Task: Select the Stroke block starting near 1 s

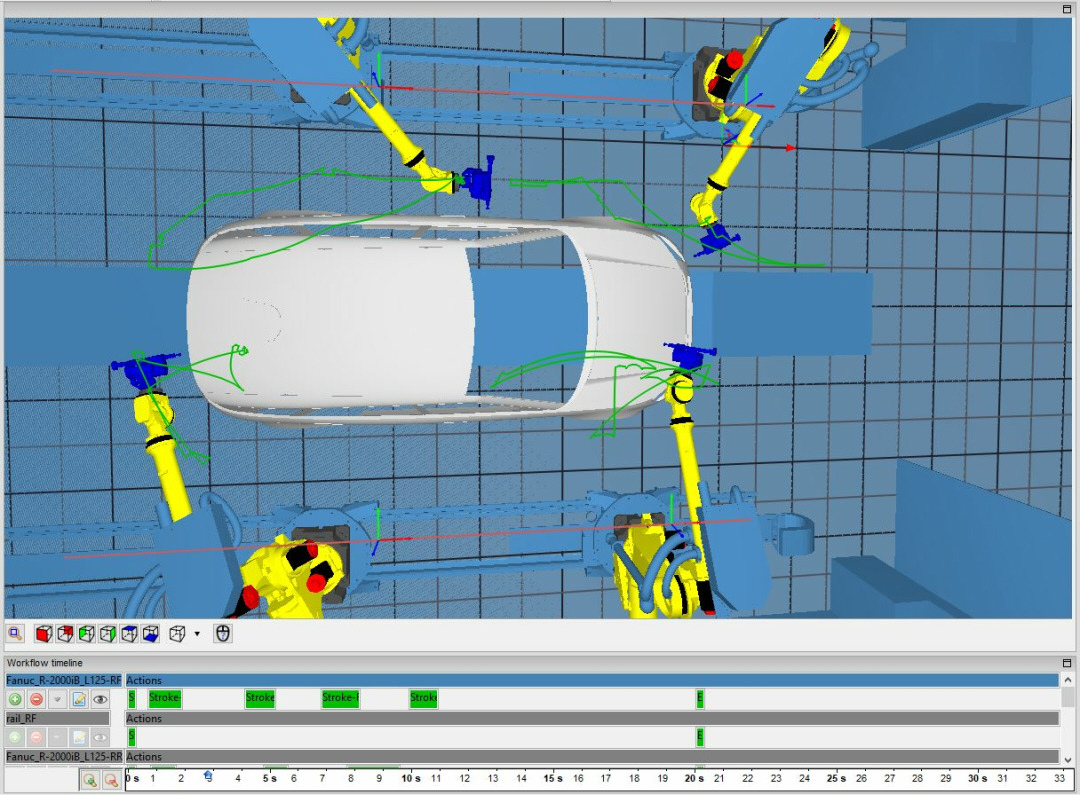Action: 165,698
